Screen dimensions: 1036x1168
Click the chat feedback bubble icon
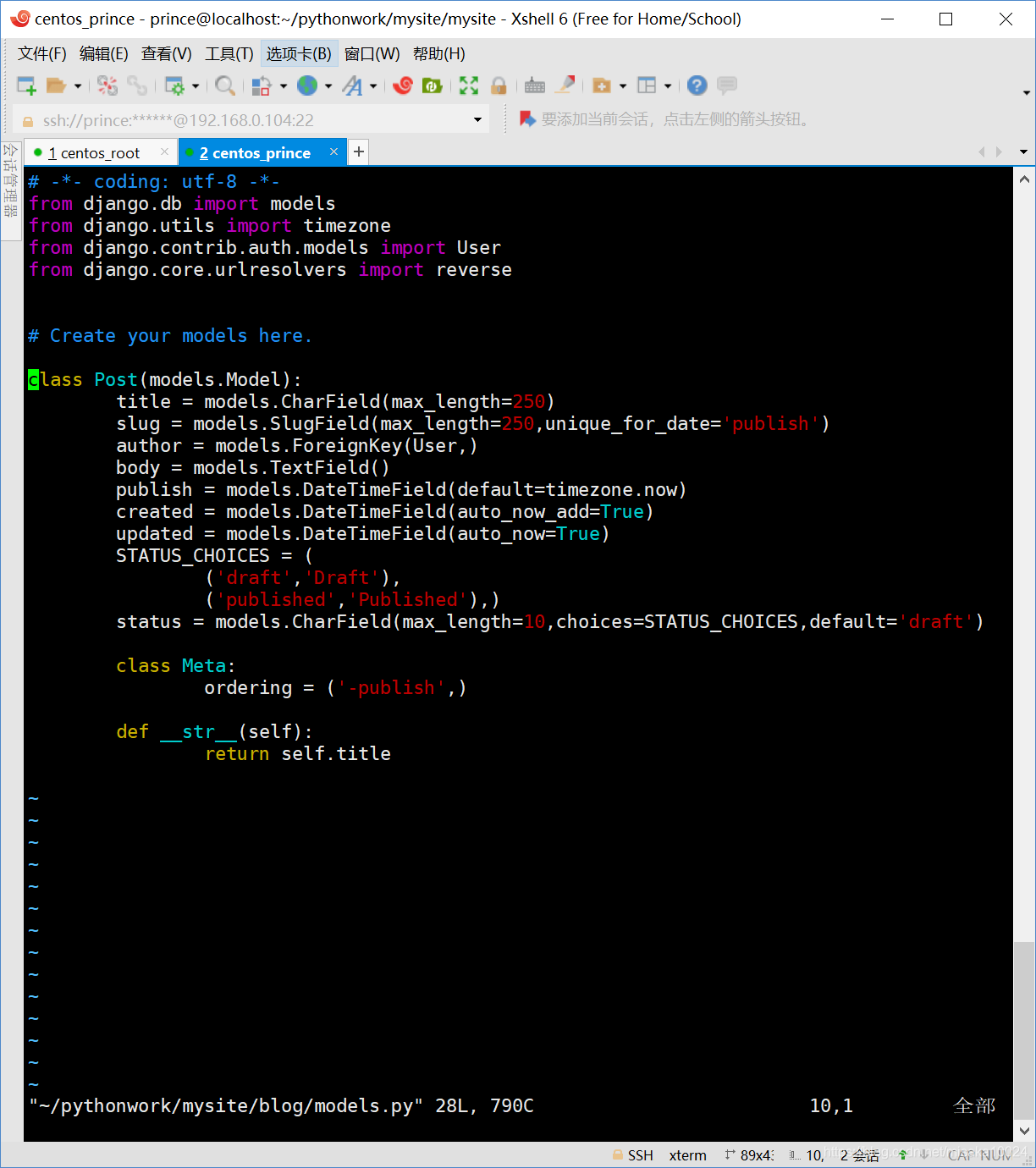pos(726,85)
